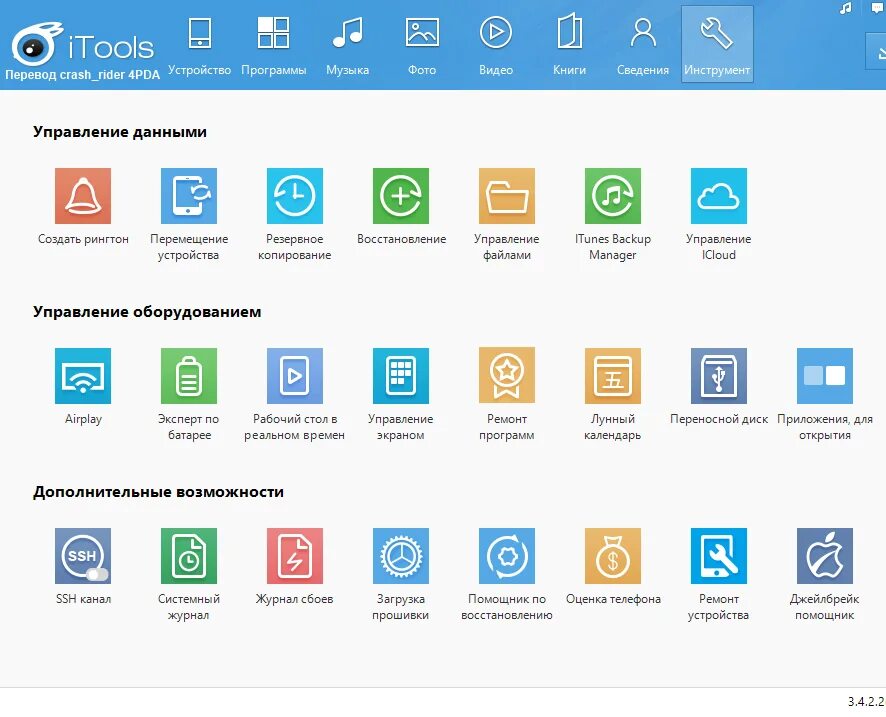Open Помощник по восстановлению tool

[x=507, y=556]
